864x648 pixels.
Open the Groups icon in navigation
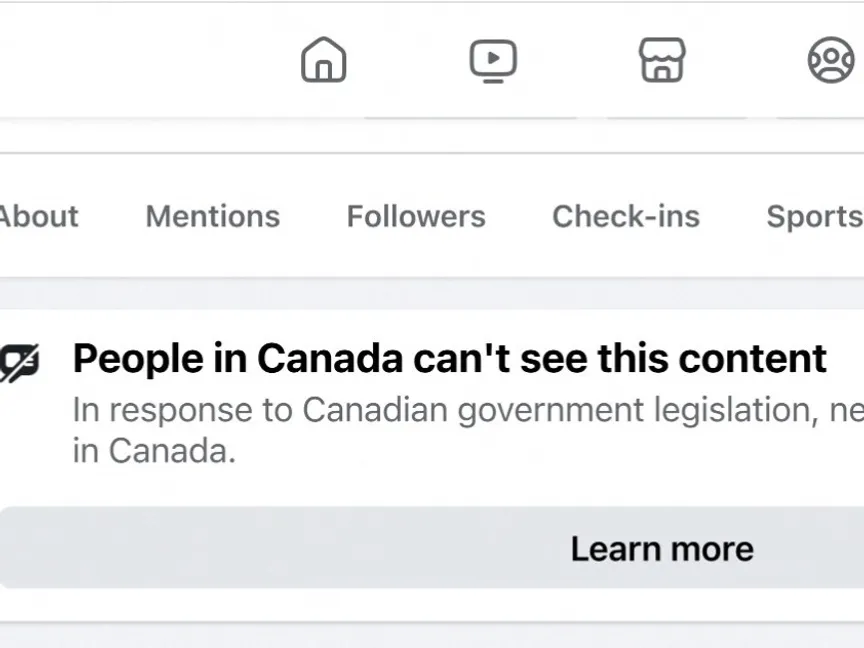[831, 60]
